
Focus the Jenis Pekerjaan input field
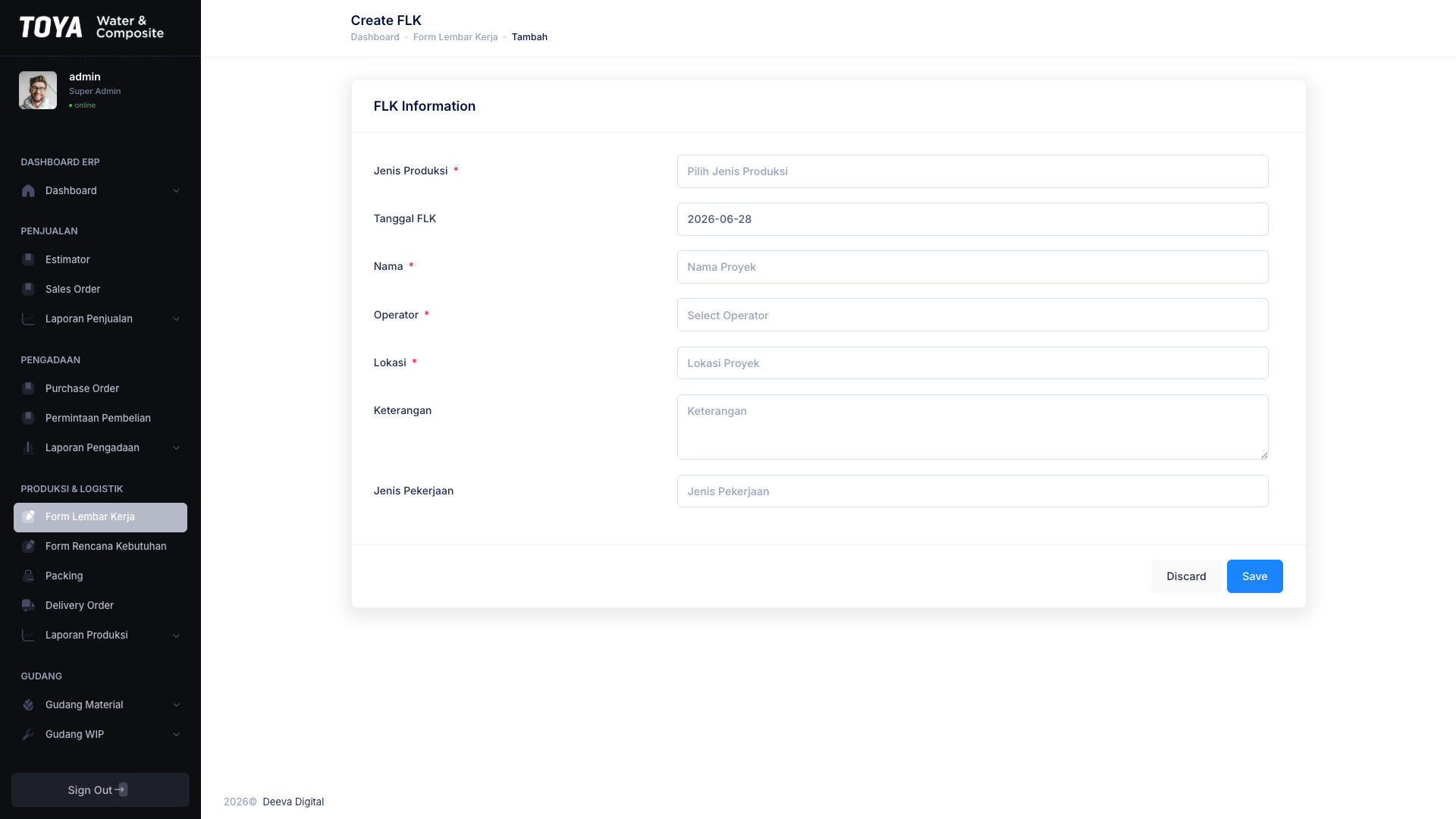coord(972,491)
